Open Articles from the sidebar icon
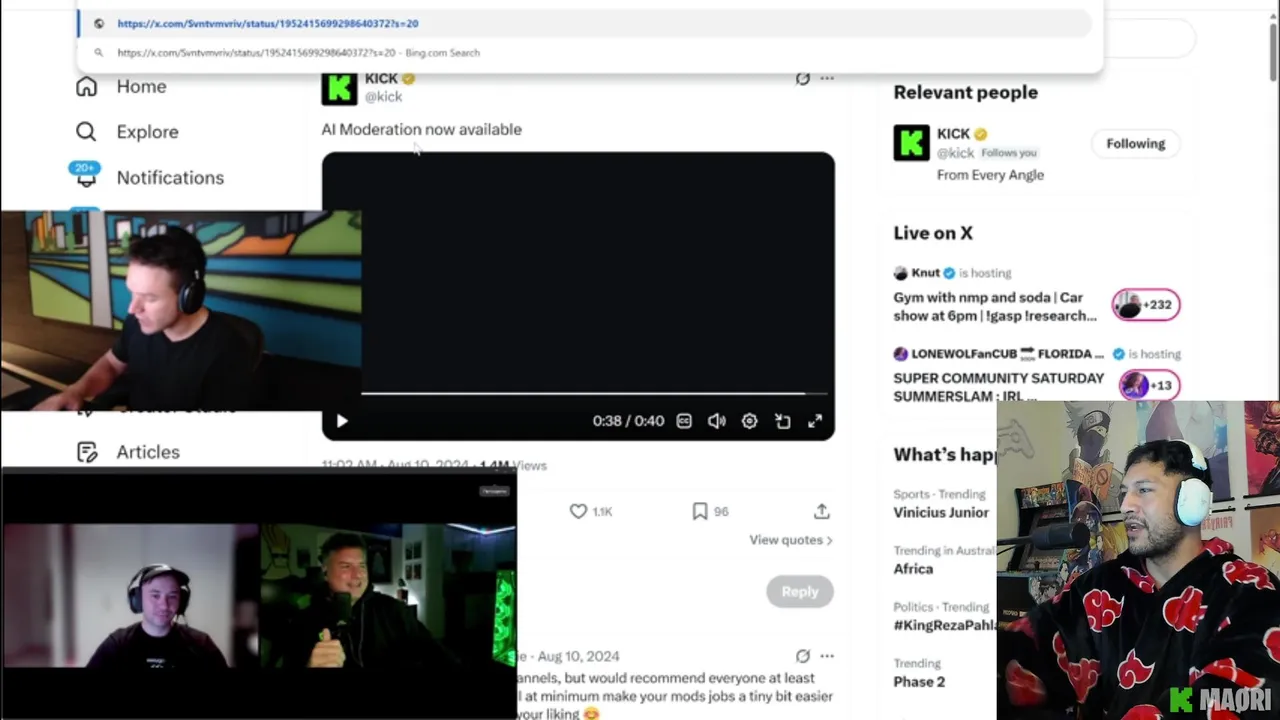Screen dimensions: 1280x720 click(87, 452)
